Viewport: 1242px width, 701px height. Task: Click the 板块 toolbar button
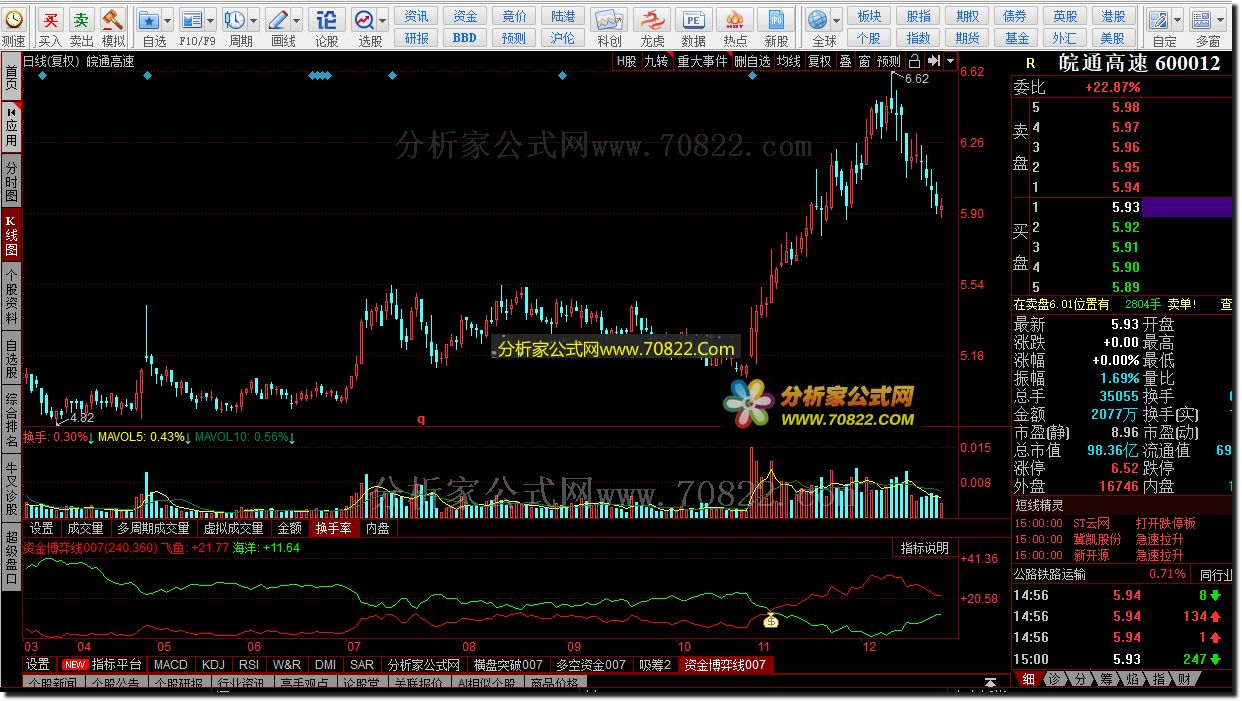click(x=870, y=16)
